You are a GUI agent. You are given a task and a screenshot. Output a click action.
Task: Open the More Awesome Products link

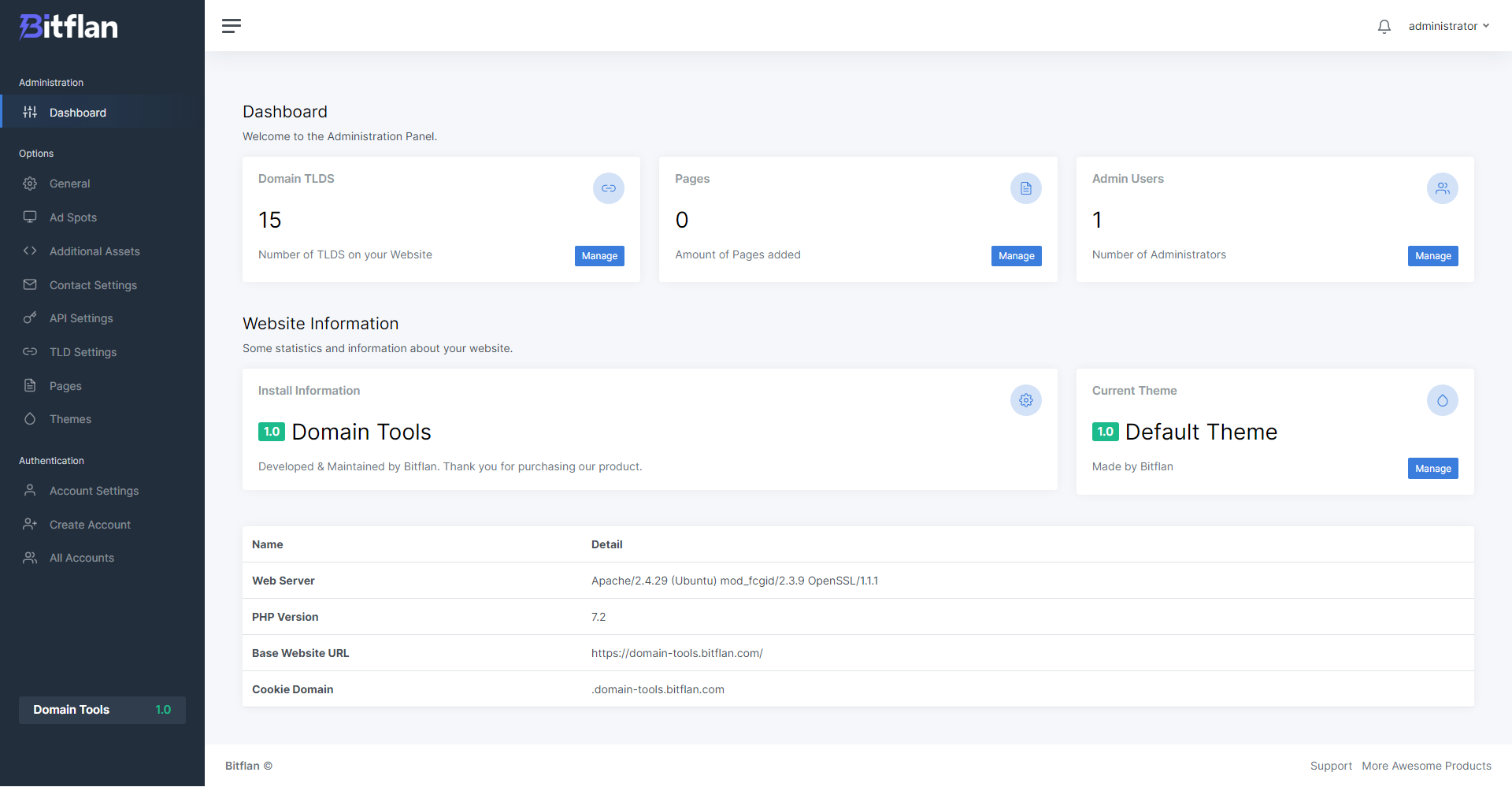[x=1427, y=766]
